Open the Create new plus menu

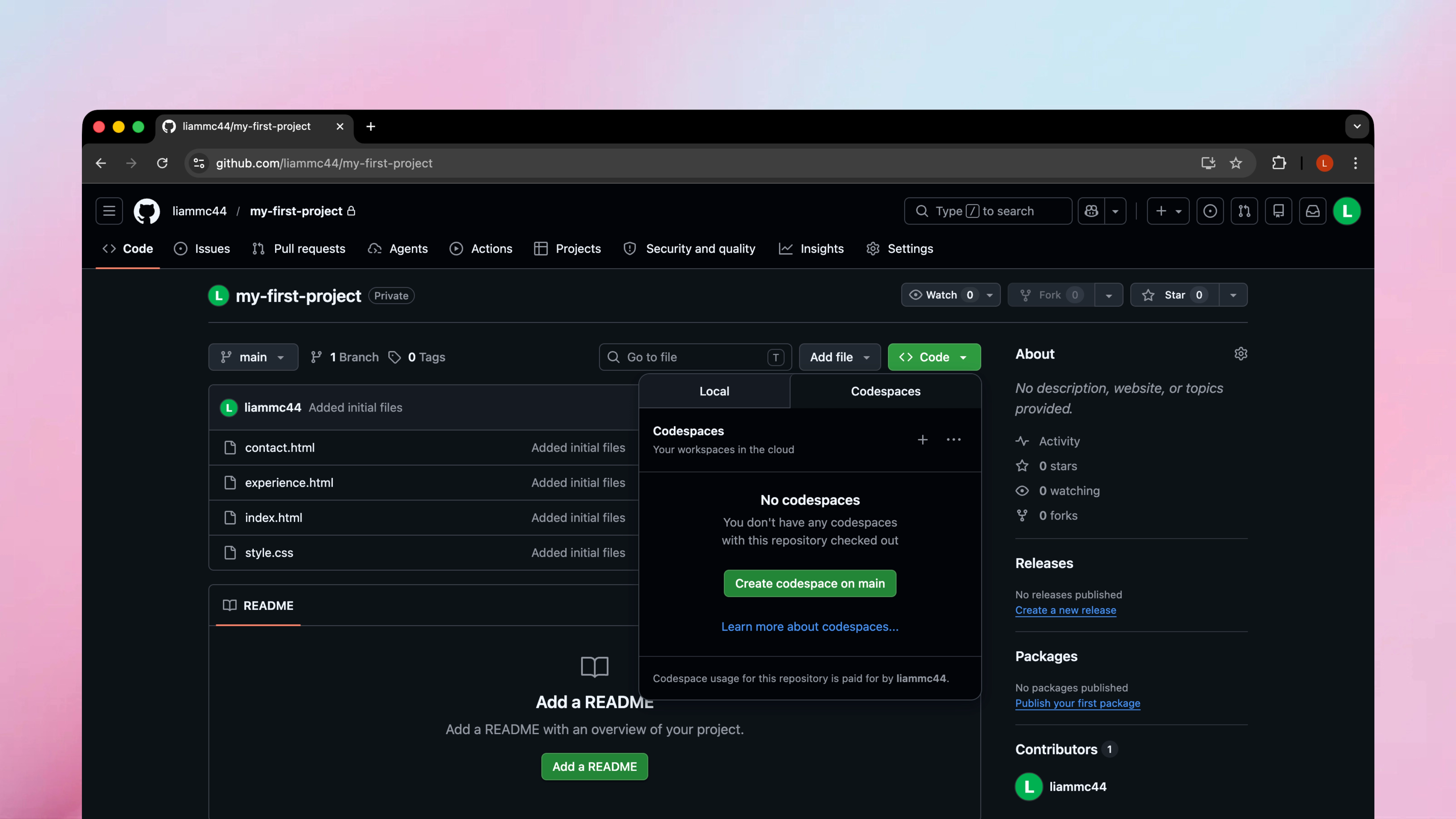point(1168,211)
